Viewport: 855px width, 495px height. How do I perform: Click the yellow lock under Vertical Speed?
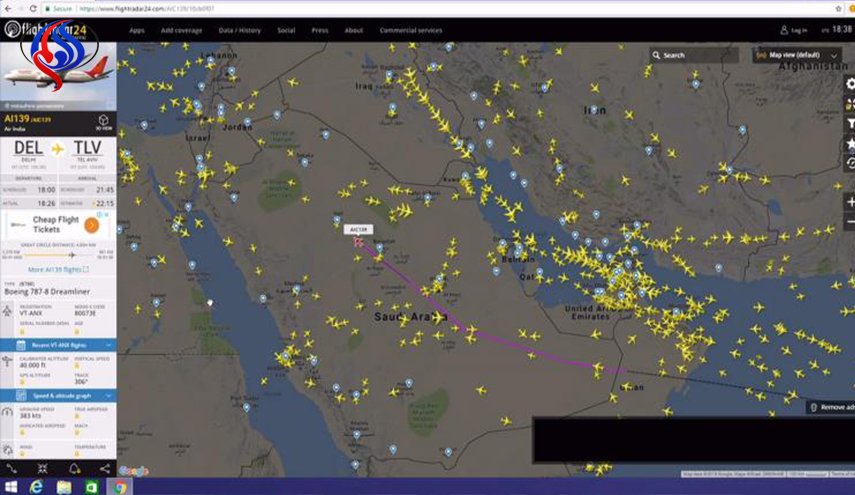[77, 366]
